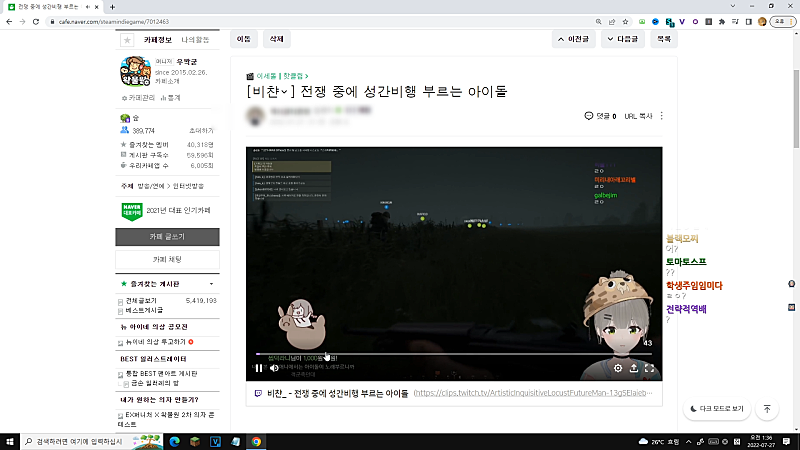Open the Minecraft block taskbar icon
Screen dimensions: 800x450
tap(195, 441)
